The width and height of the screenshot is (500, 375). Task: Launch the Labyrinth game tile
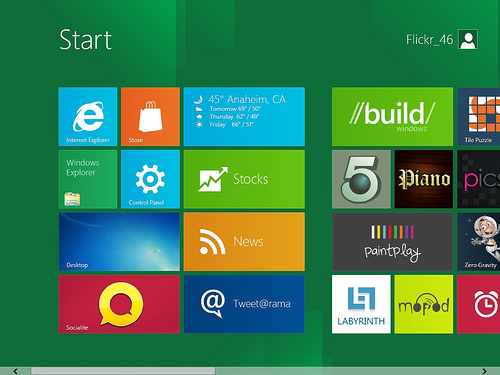(x=361, y=304)
